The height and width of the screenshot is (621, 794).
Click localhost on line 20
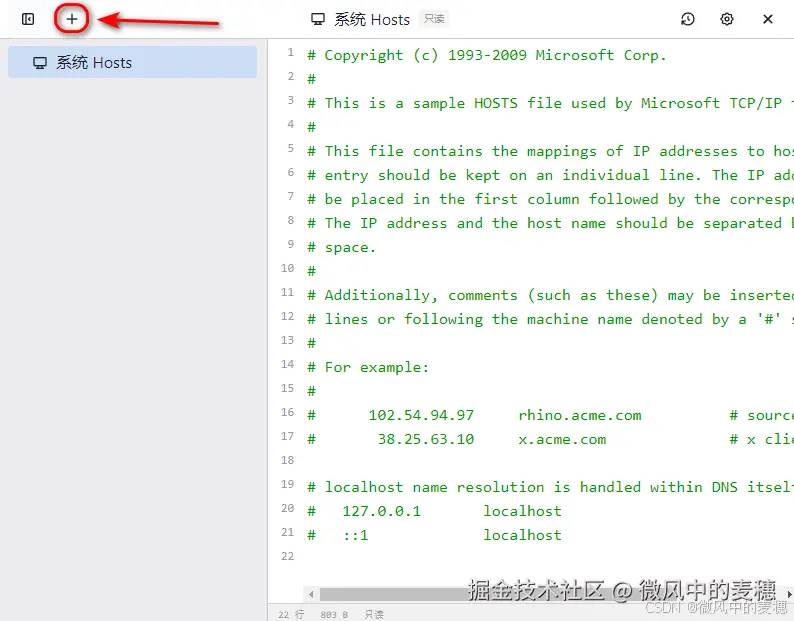pos(522,511)
